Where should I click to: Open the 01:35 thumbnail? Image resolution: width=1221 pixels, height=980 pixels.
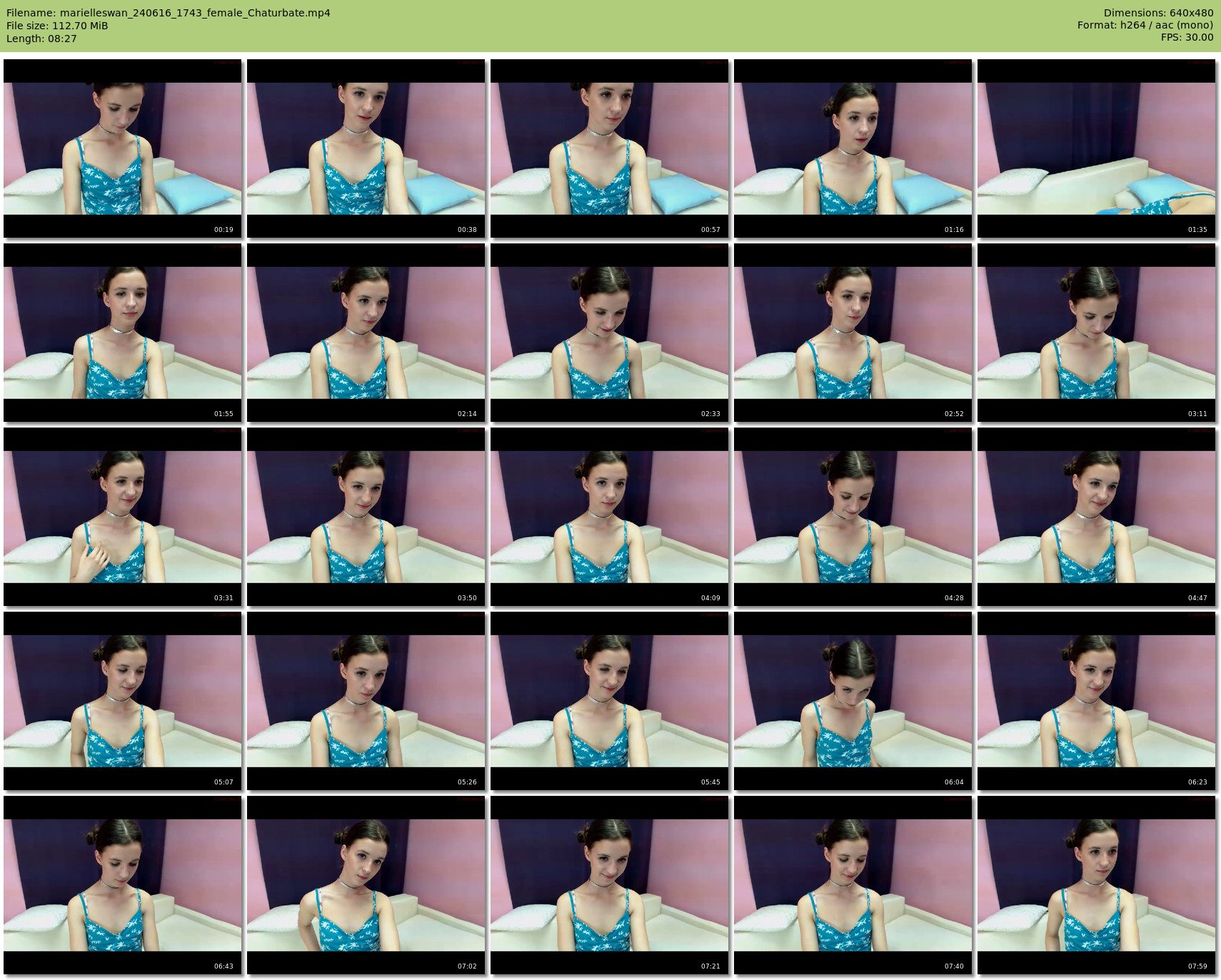[x=1097, y=148]
